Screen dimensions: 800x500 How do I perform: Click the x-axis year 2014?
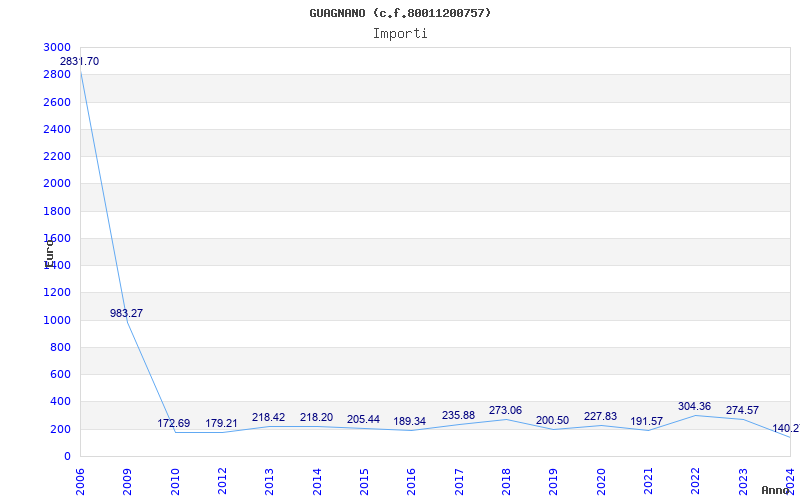point(317,481)
